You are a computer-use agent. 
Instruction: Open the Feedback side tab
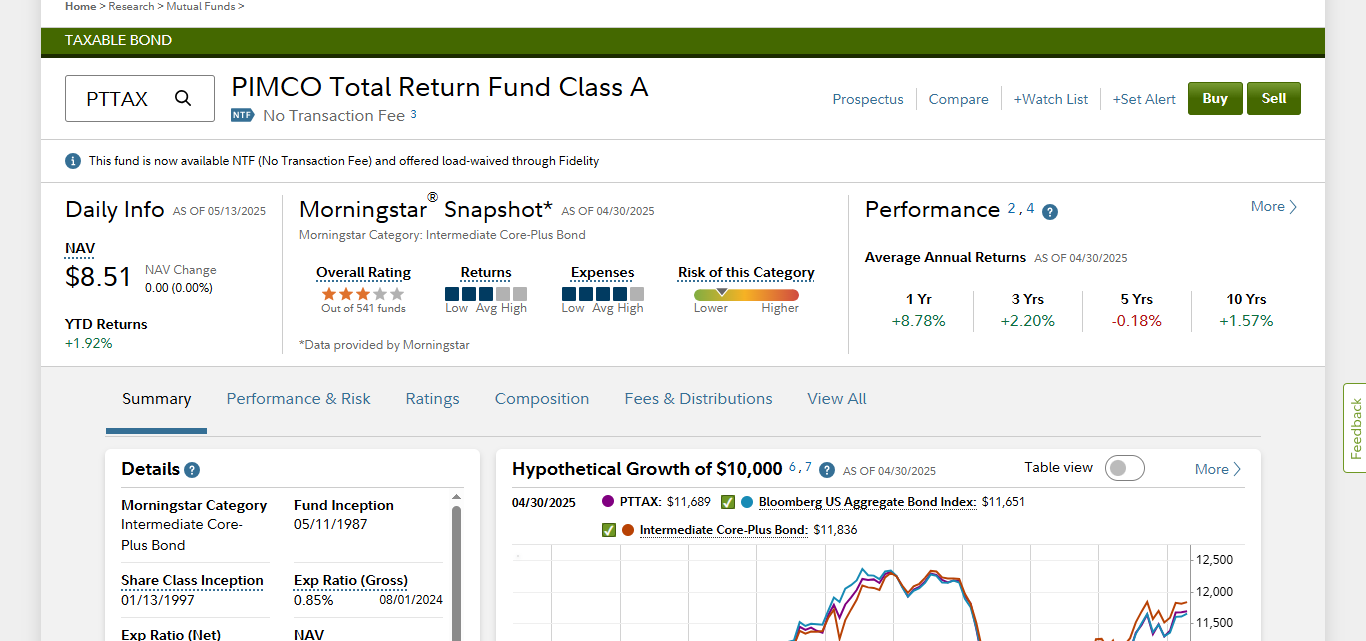point(1355,428)
